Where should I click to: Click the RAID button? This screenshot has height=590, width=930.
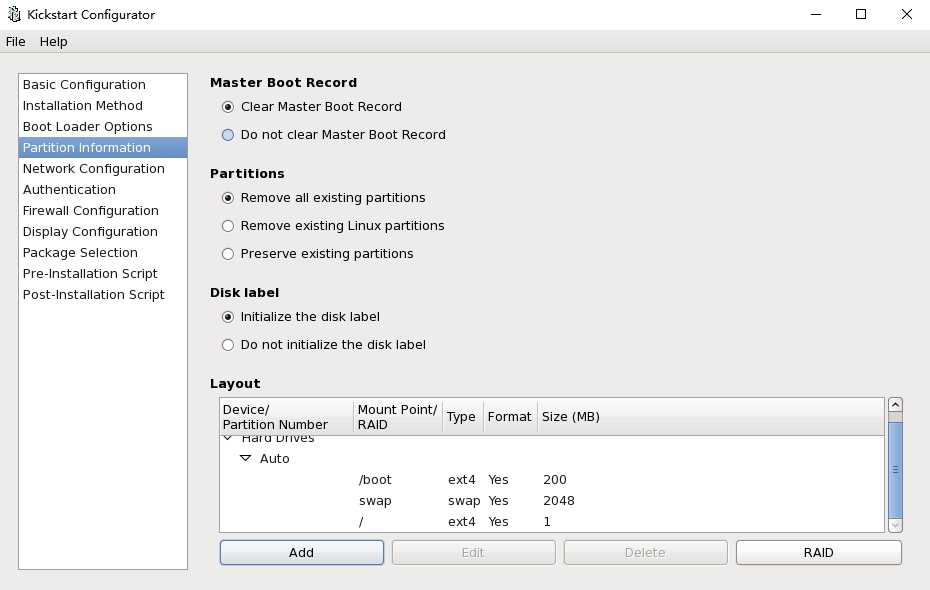pyautogui.click(x=818, y=553)
